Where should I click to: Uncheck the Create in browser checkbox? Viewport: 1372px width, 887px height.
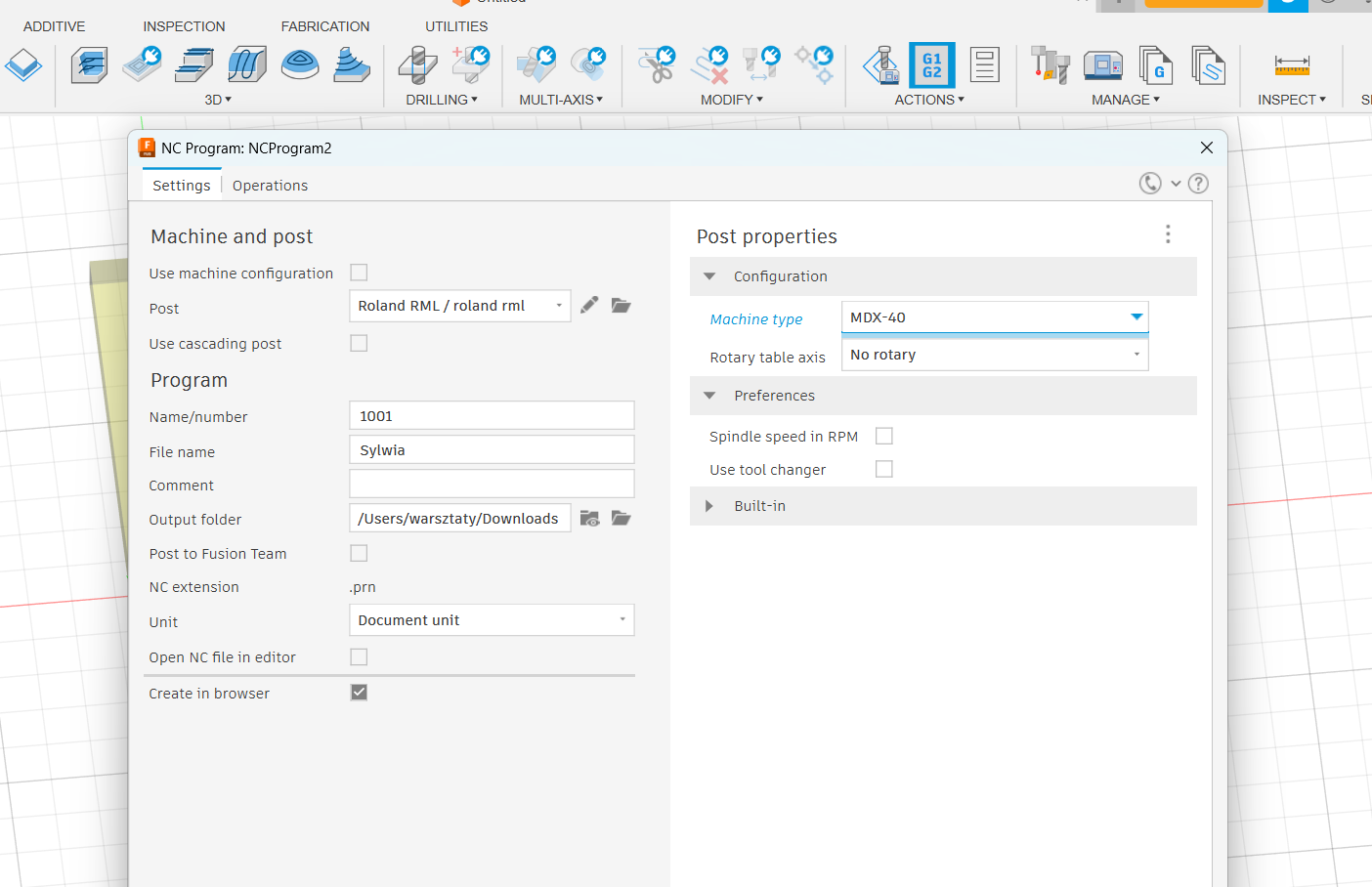359,693
